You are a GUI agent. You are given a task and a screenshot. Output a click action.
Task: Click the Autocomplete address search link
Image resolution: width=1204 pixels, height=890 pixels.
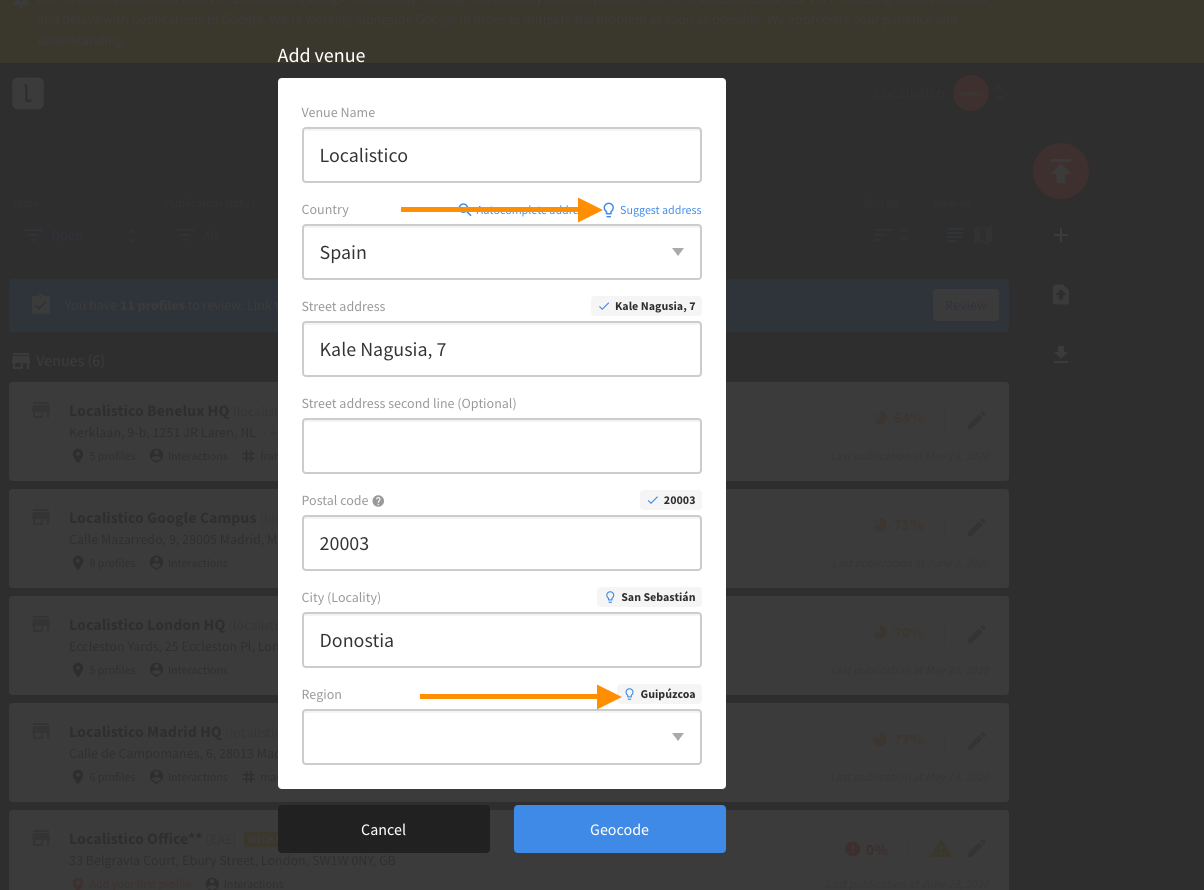coord(520,210)
